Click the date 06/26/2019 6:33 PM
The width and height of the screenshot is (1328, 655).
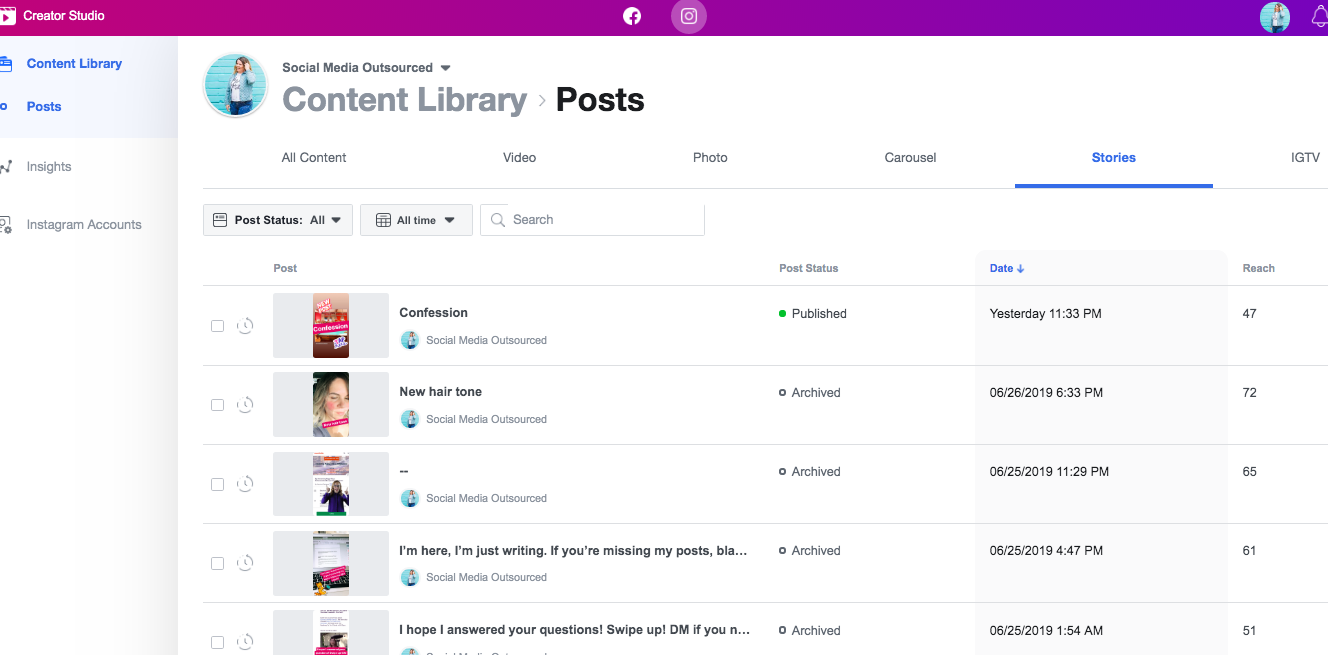(x=1046, y=393)
